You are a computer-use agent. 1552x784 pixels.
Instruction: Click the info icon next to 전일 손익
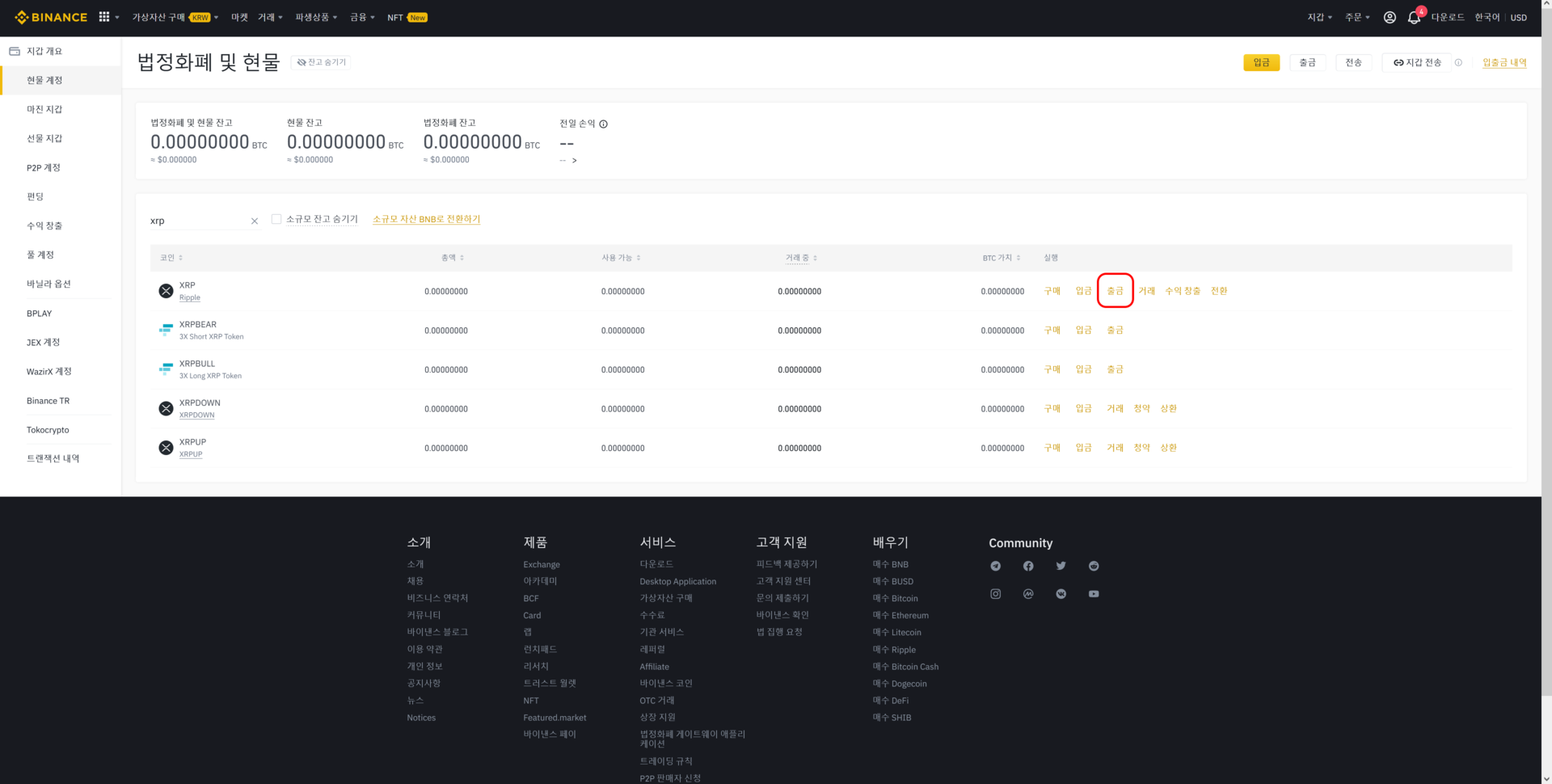604,124
